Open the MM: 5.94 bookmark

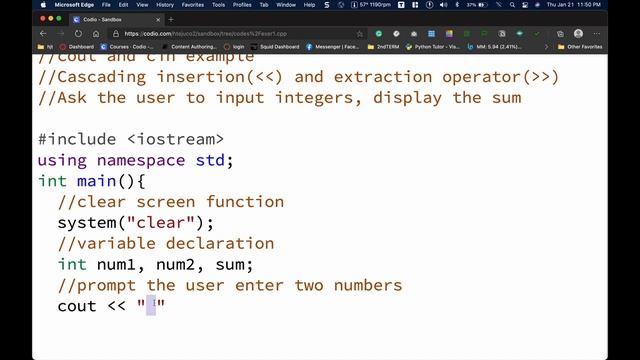coord(494,47)
